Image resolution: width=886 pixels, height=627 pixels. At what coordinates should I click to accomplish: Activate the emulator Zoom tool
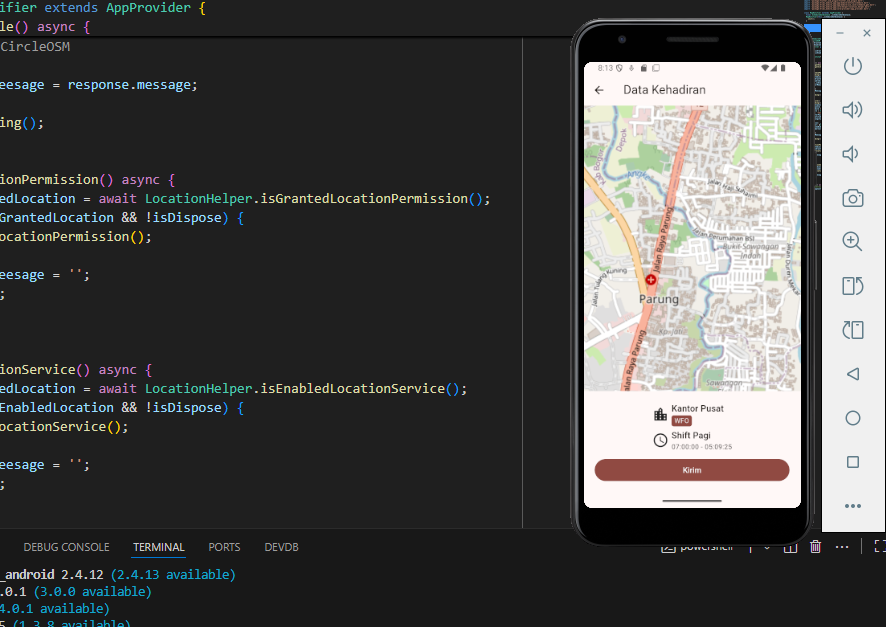click(x=853, y=241)
